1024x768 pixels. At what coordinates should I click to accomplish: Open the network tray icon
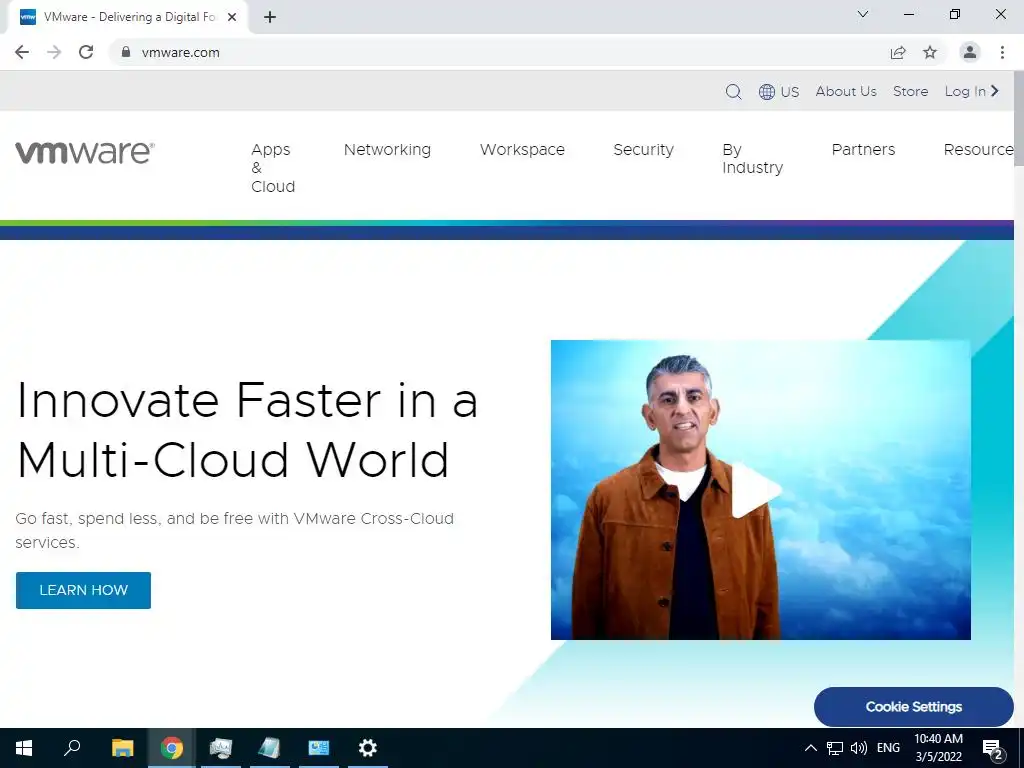[835, 748]
